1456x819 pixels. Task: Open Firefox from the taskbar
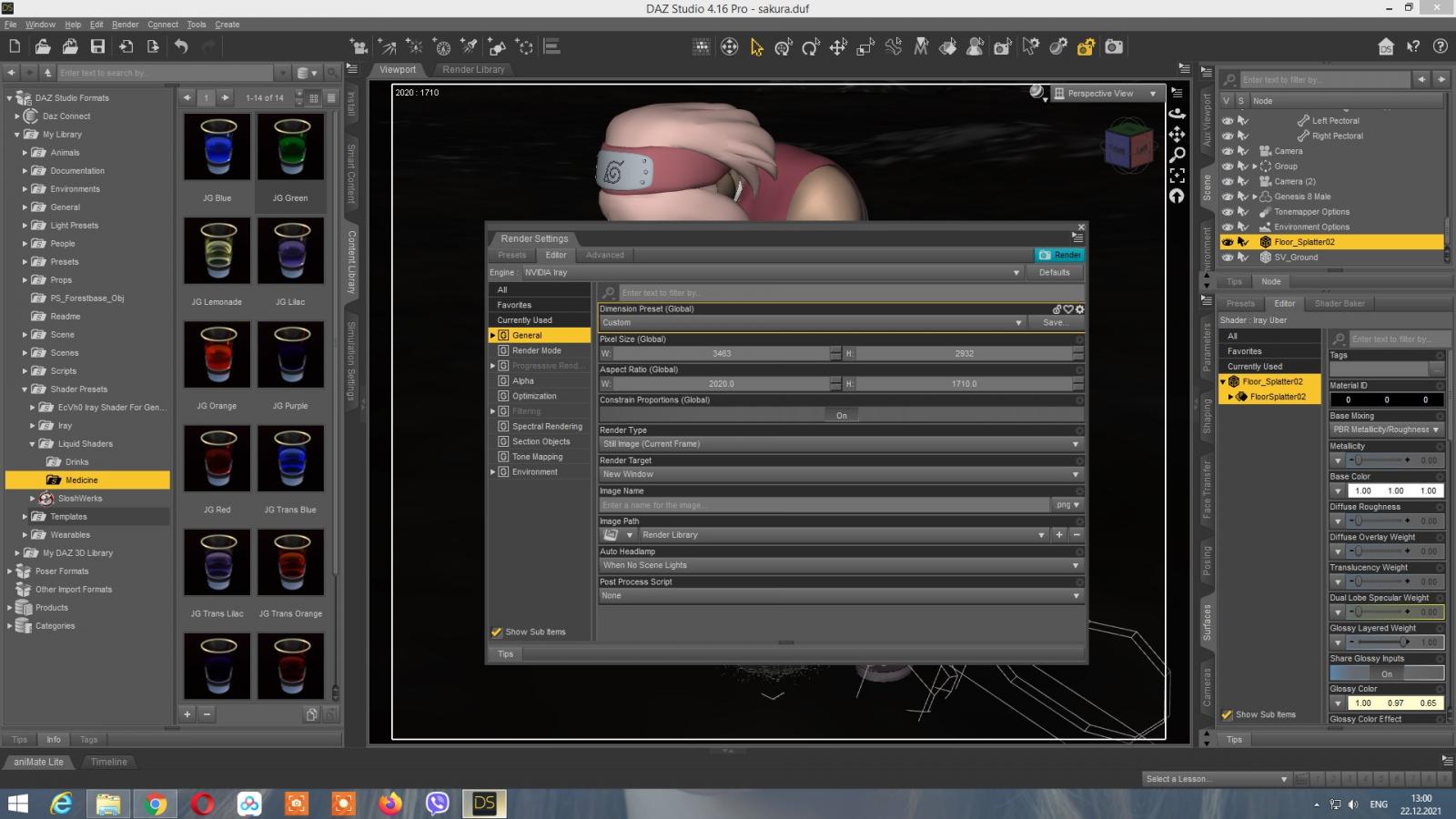[x=390, y=804]
